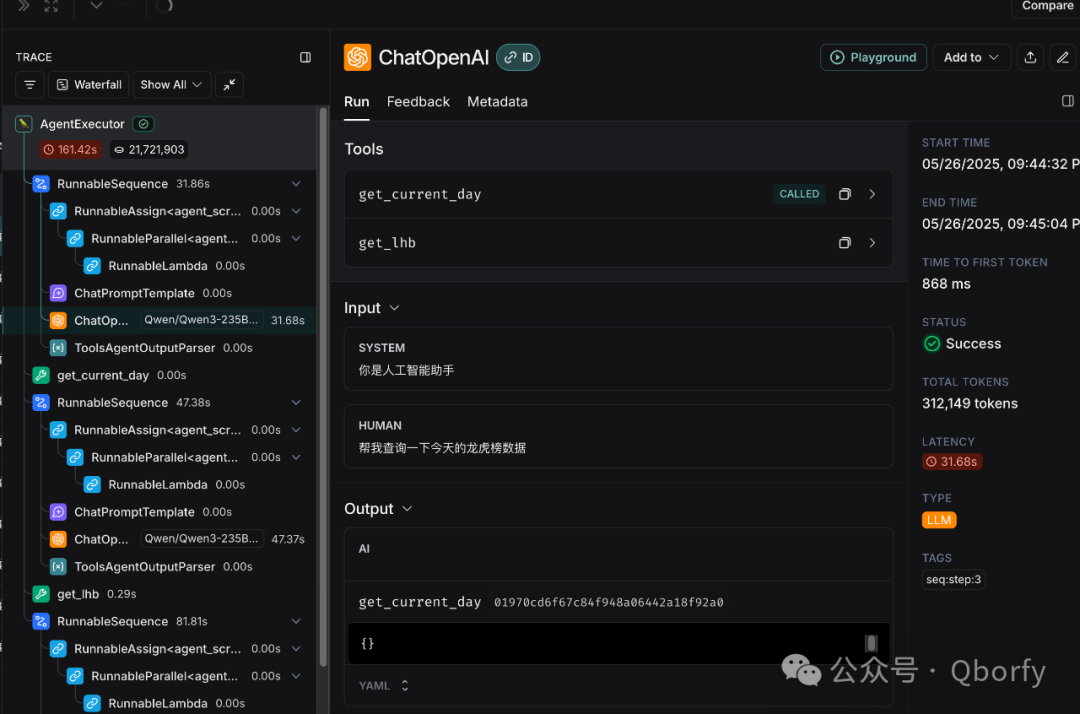Open the Add to dropdown

[x=971, y=57]
